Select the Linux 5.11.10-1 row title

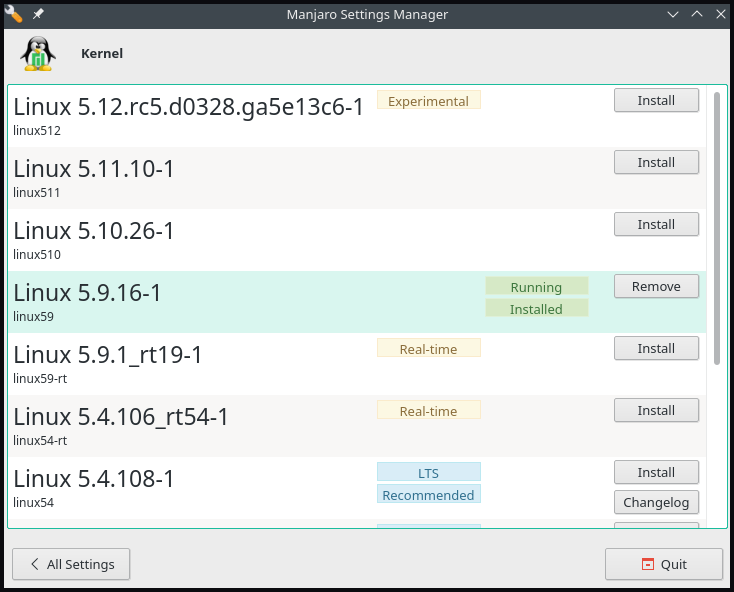(x=94, y=168)
